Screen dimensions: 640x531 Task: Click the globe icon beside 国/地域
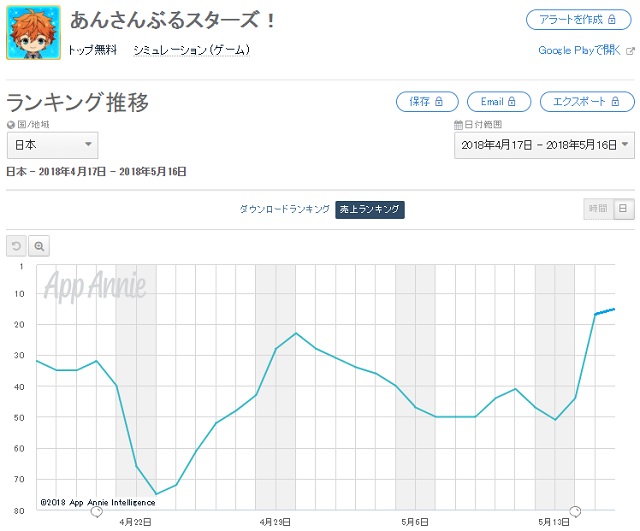click(x=11, y=125)
